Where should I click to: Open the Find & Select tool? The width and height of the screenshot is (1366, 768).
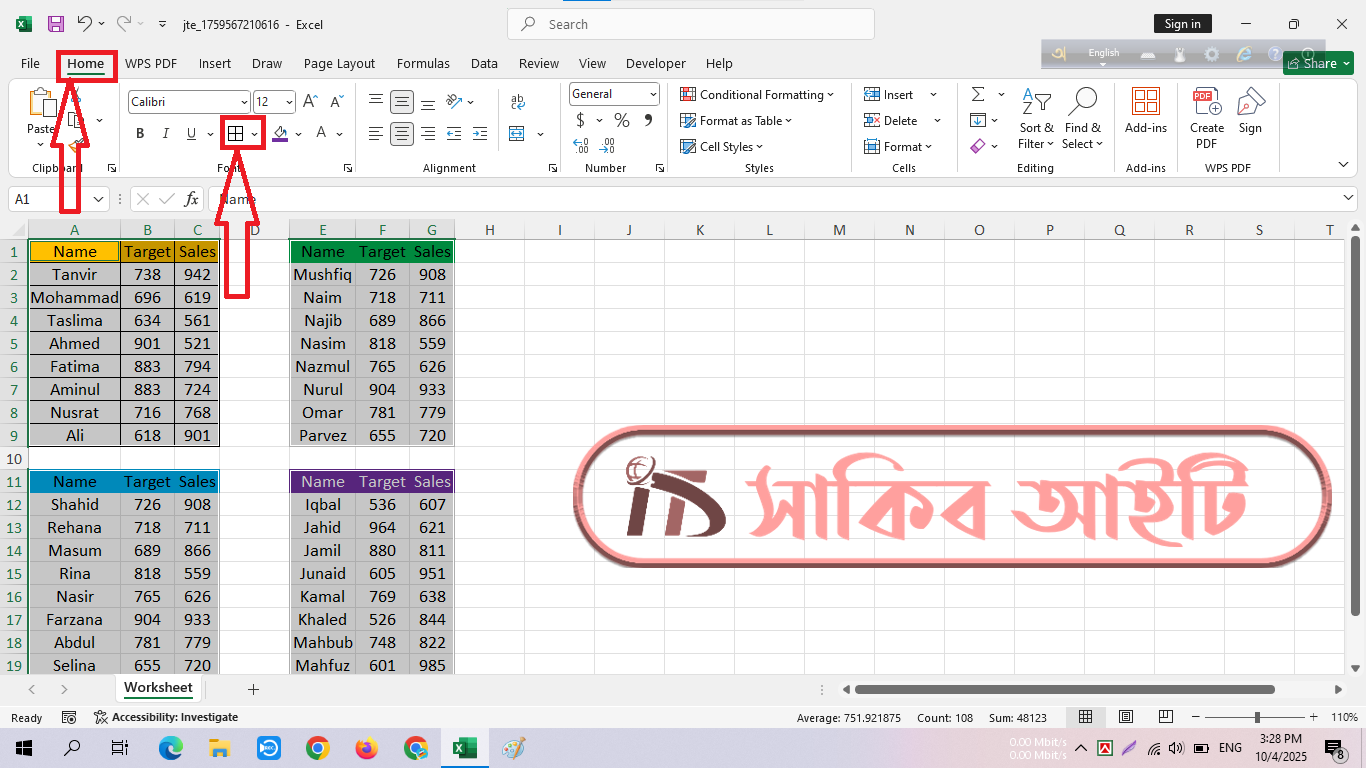tap(1082, 119)
